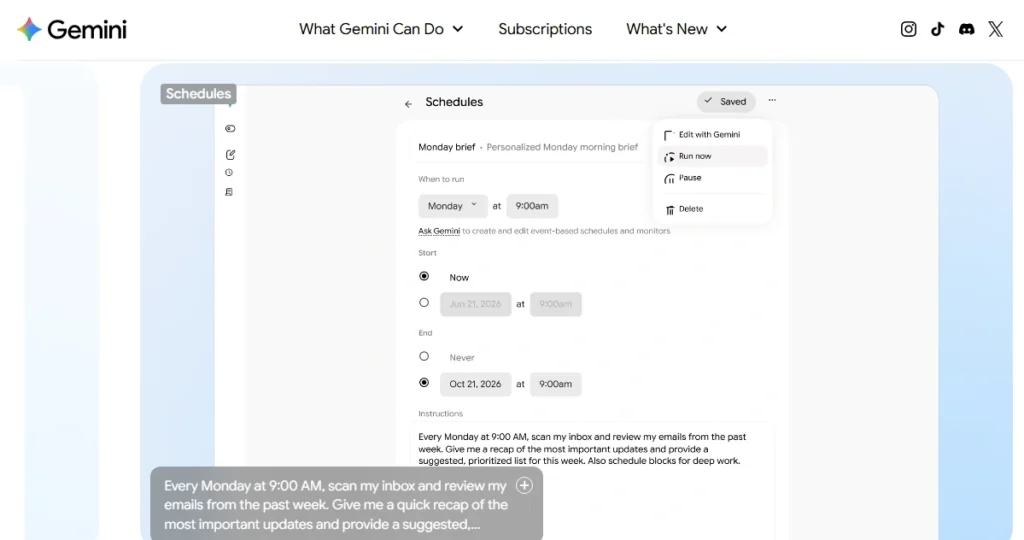This screenshot has width=1024, height=540.
Task: Open the disabled start time 9:00am picker
Action: 555,304
